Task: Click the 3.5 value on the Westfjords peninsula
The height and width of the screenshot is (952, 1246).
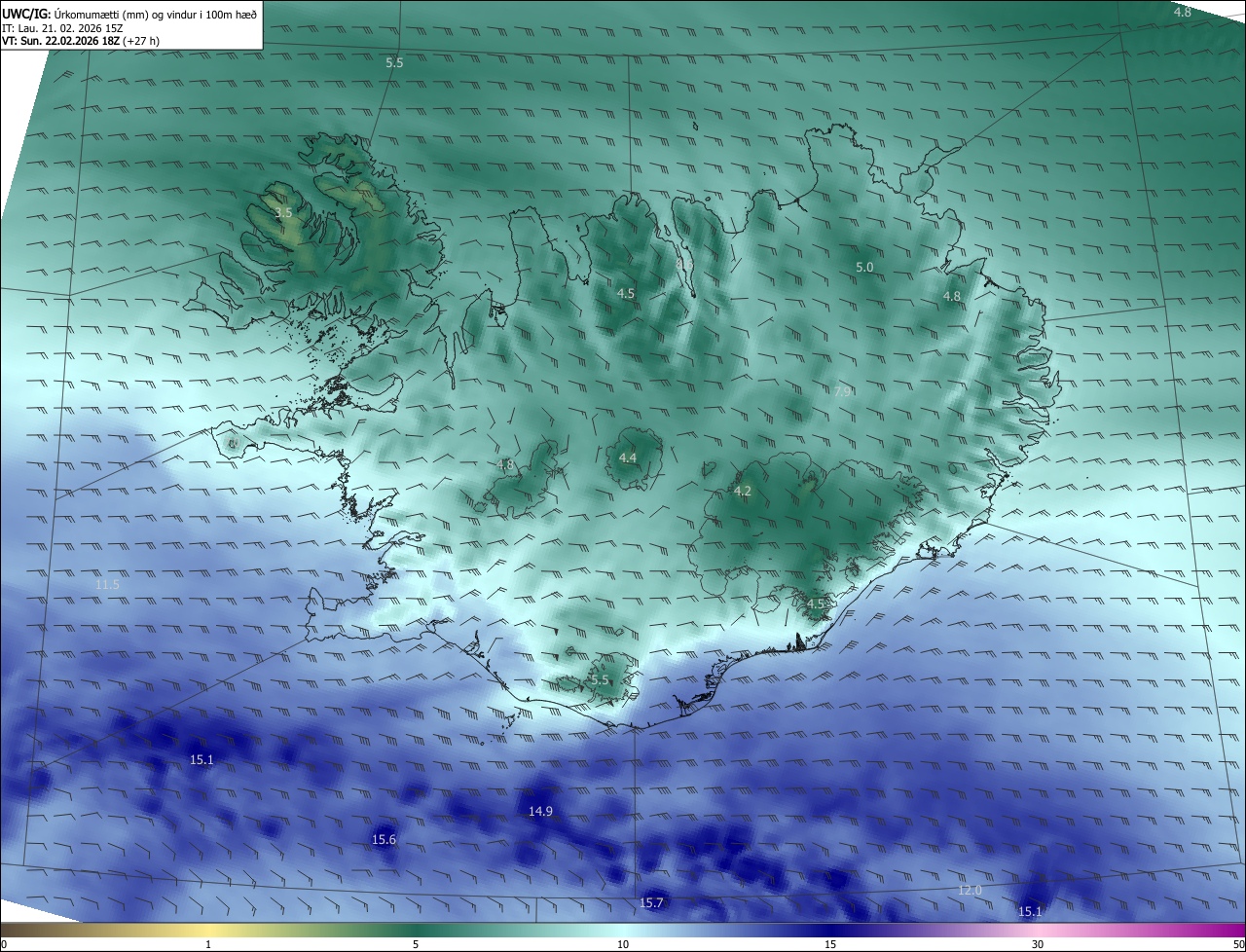Action: pos(283,212)
